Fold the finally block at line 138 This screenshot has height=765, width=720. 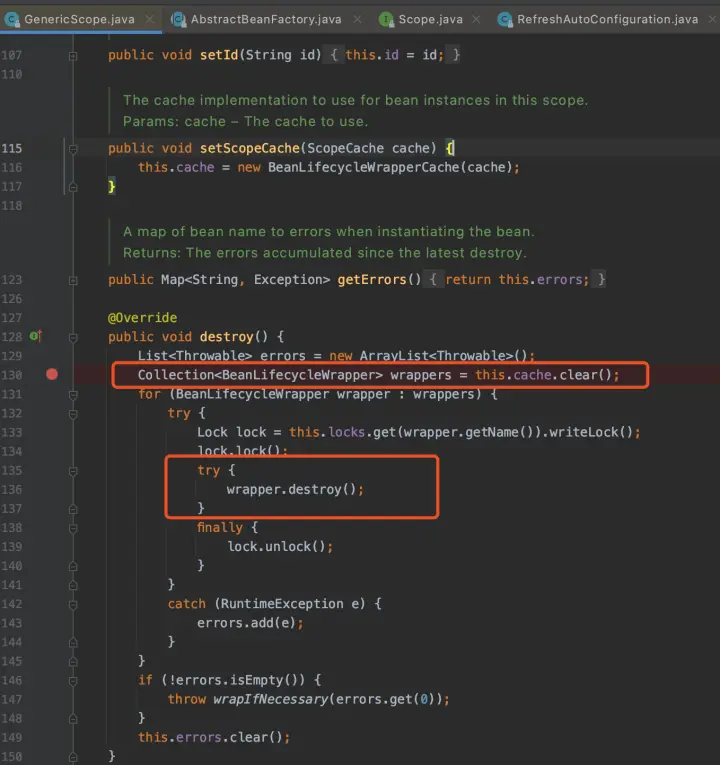click(x=73, y=527)
